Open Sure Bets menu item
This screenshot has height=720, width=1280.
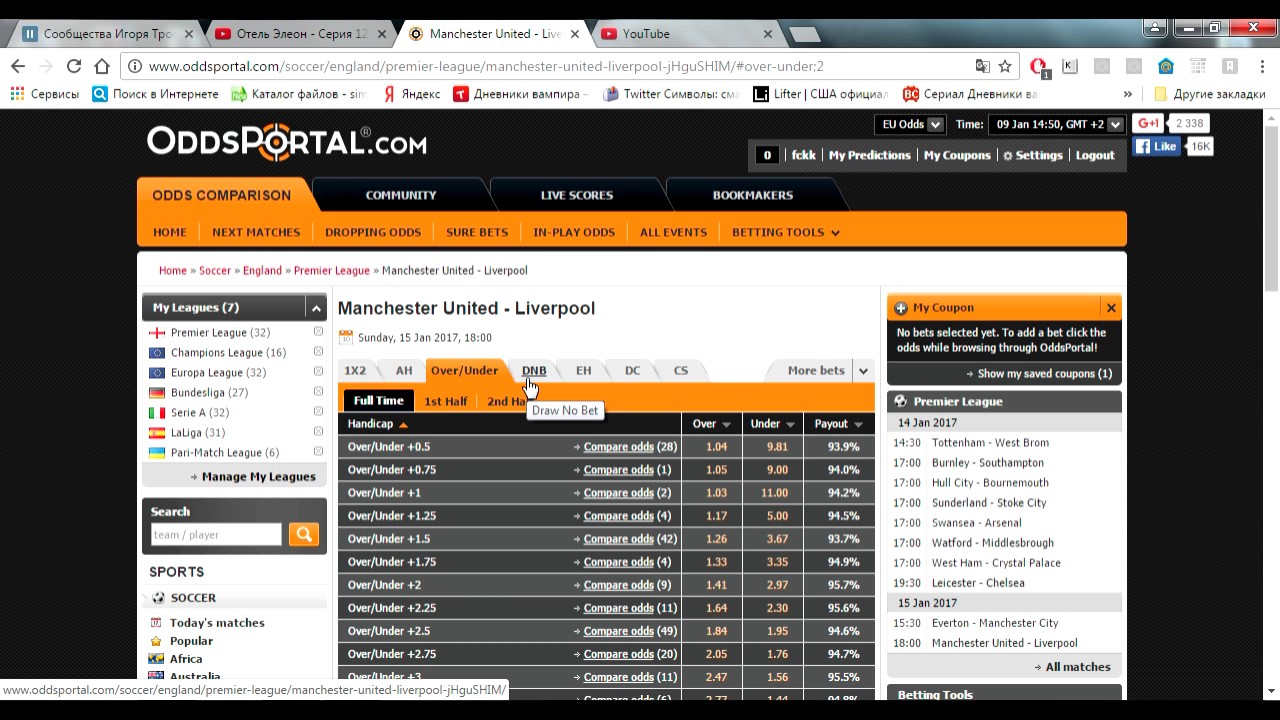pos(477,232)
